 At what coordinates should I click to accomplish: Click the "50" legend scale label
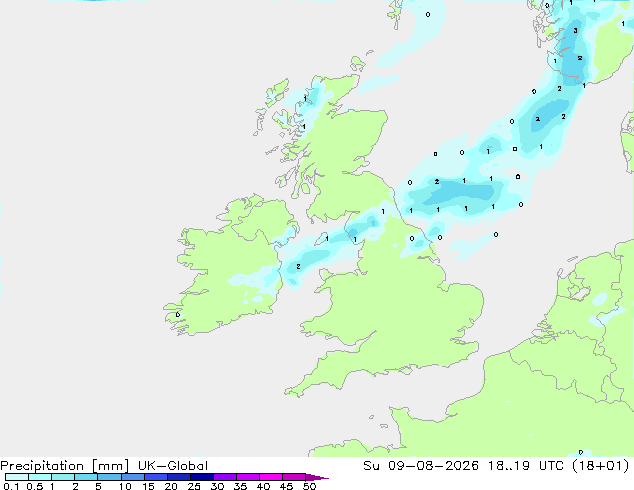point(310,486)
